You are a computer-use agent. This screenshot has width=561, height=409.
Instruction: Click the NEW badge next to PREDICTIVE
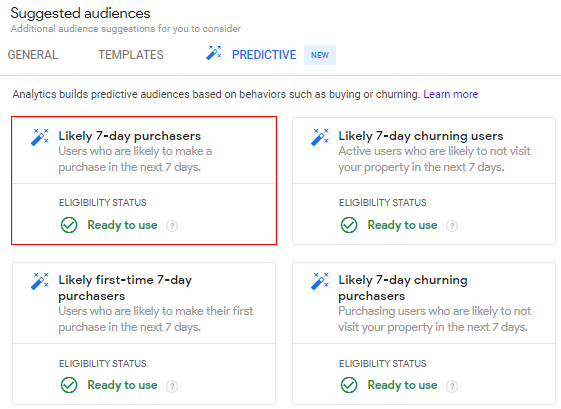point(320,55)
